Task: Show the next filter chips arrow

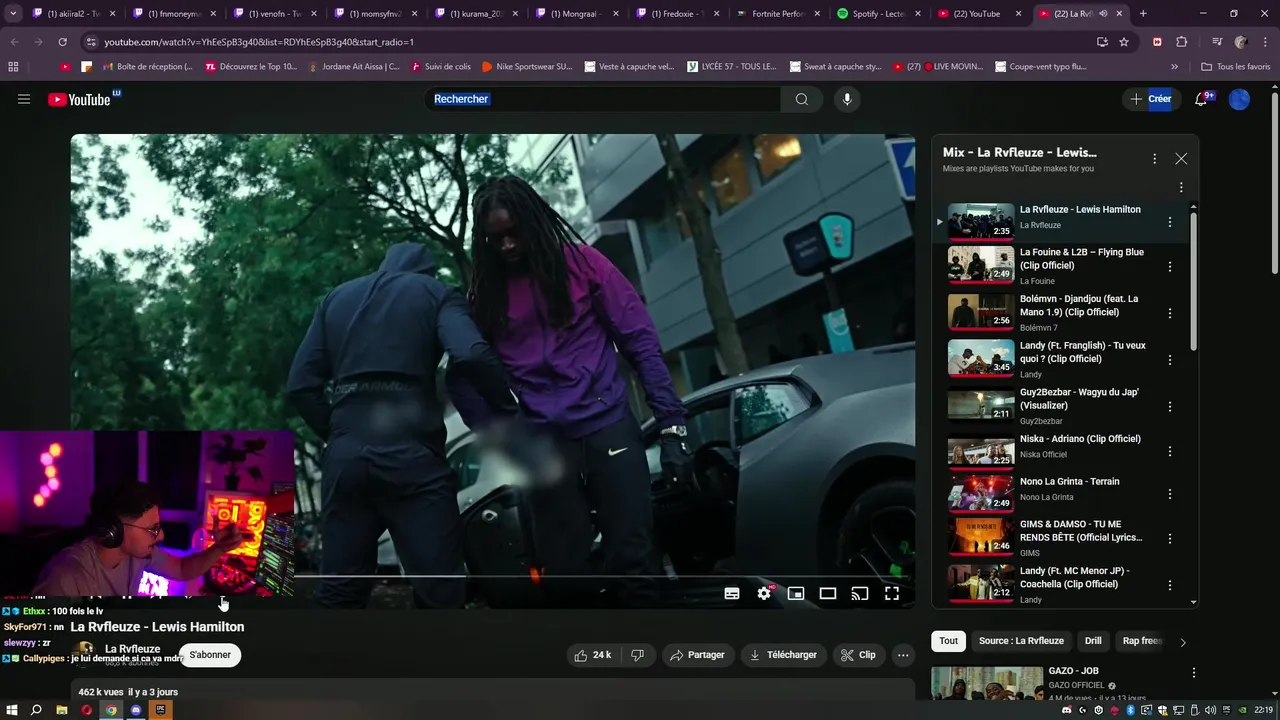Action: coord(1182,642)
